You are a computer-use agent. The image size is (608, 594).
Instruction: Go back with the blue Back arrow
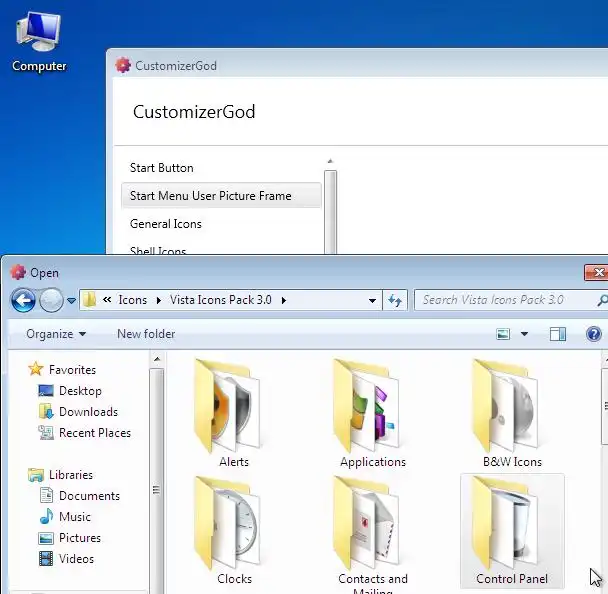[x=23, y=300]
